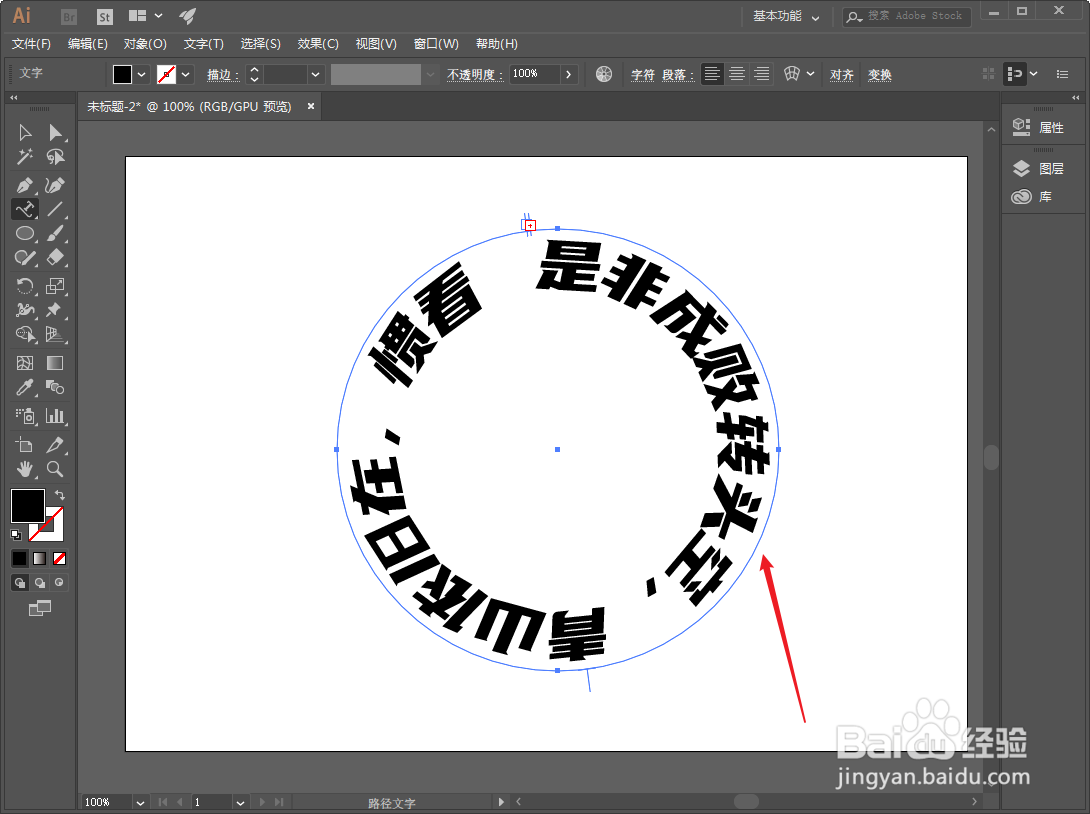Select the Artboard tool

coord(25,444)
